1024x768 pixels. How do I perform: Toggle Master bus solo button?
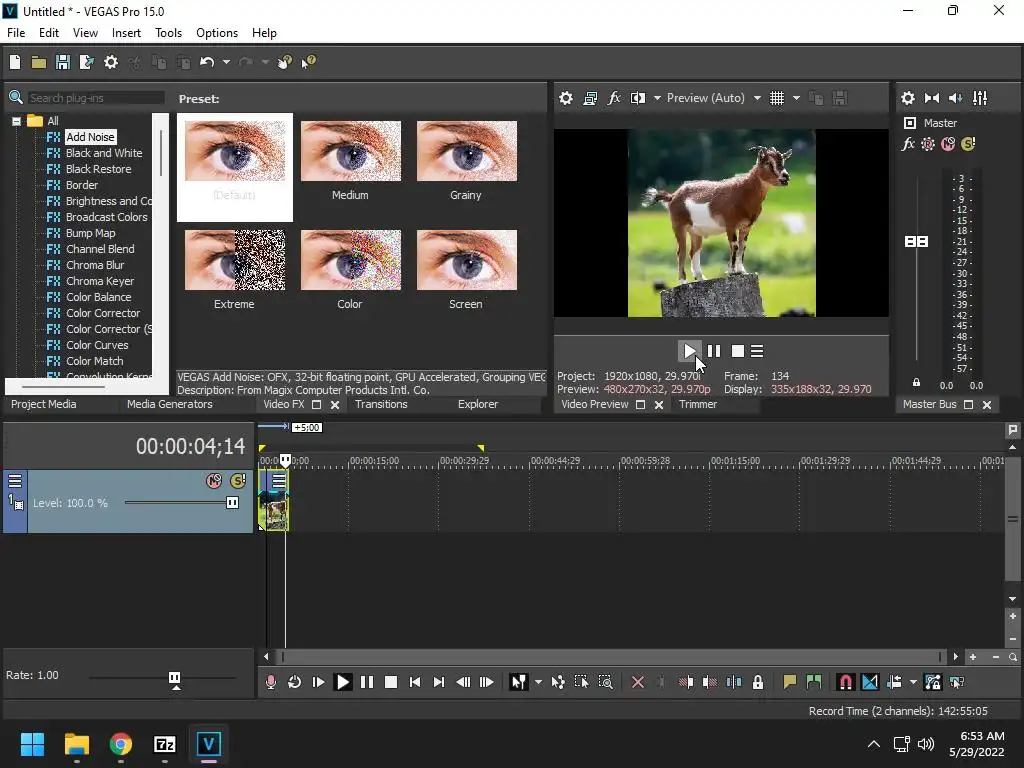point(968,144)
